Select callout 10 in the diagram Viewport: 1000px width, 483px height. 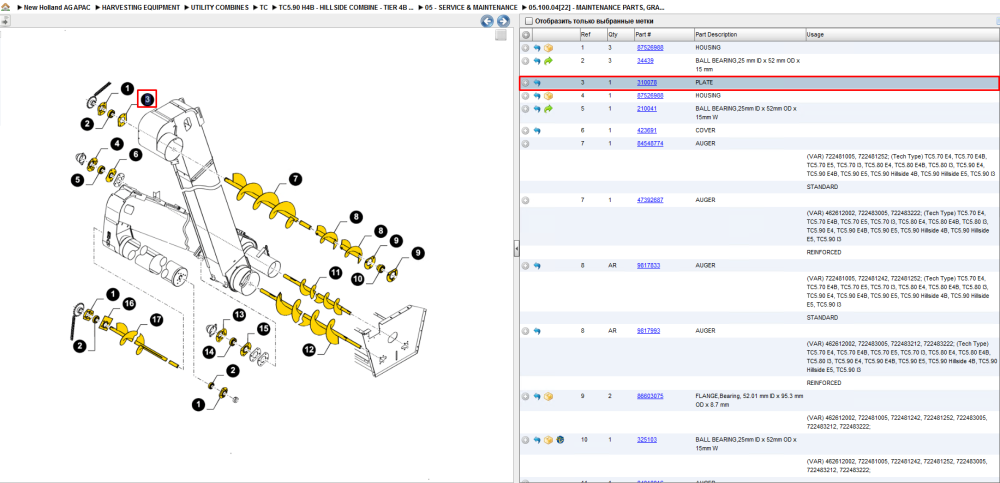(358, 279)
